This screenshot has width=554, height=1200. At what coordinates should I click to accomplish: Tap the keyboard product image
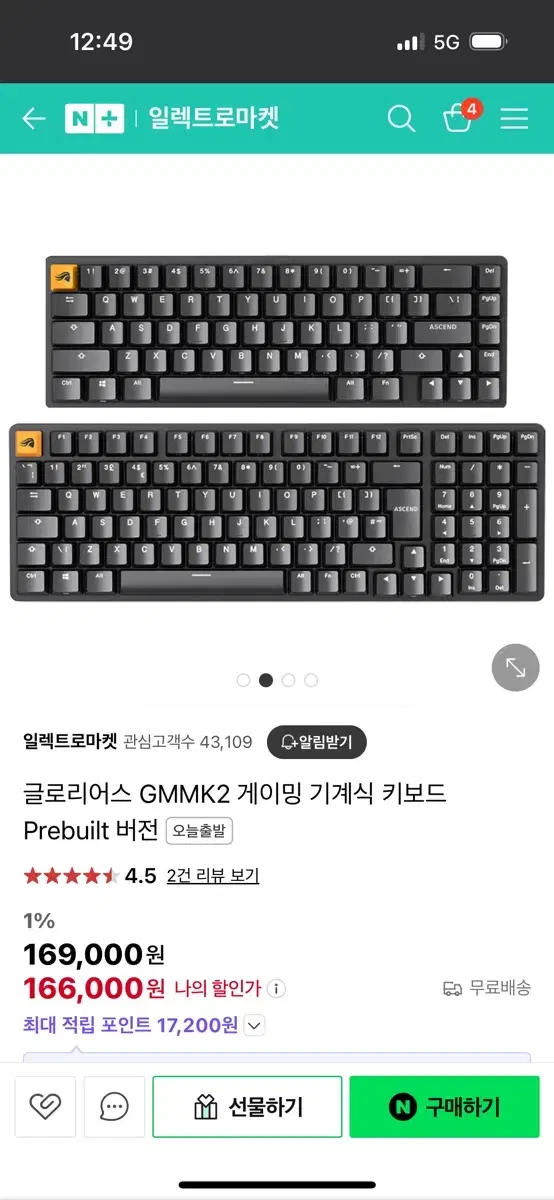tap(277, 428)
